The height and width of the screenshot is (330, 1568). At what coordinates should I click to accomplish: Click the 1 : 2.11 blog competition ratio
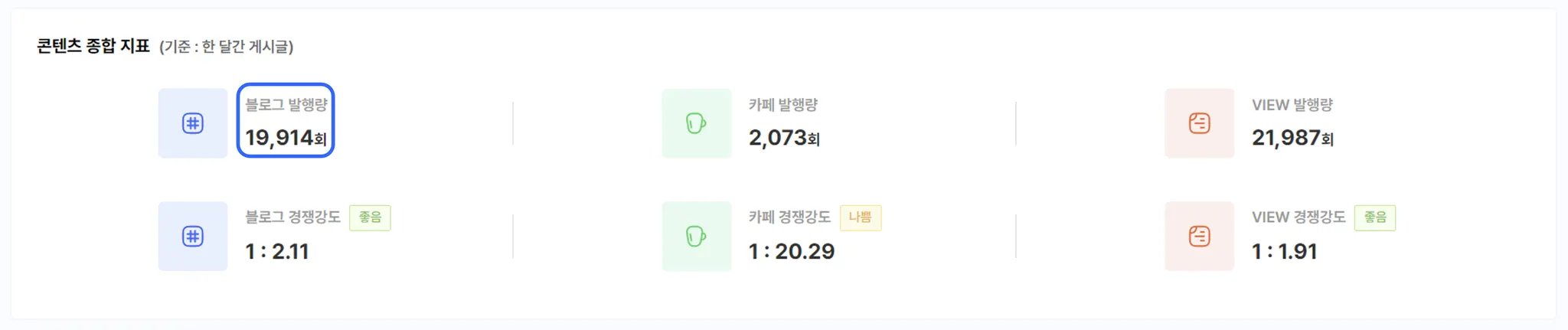point(277,251)
